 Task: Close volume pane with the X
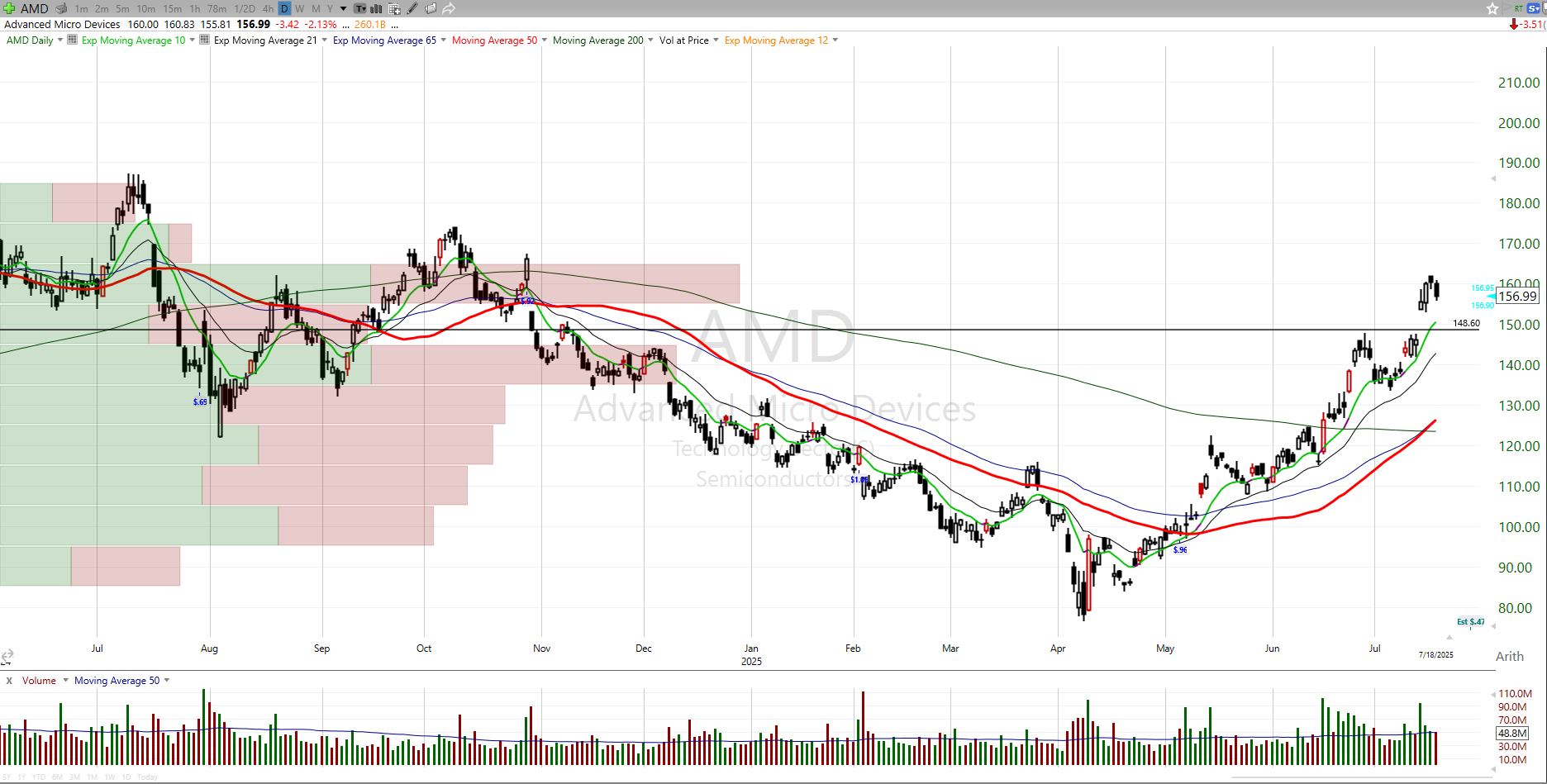pos(9,681)
